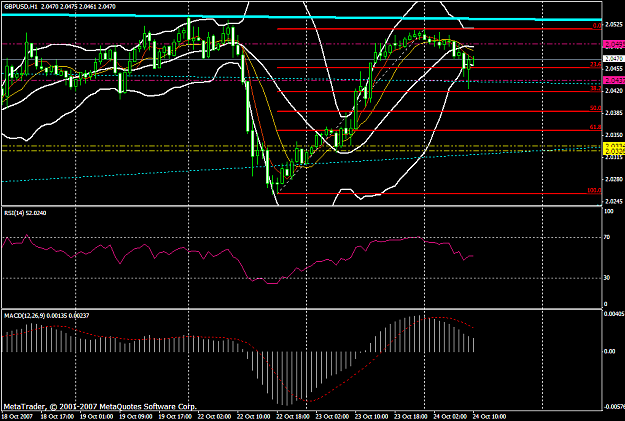Select the Fibonacci 61.8 level label
This screenshot has width=625, height=421.
pos(596,127)
